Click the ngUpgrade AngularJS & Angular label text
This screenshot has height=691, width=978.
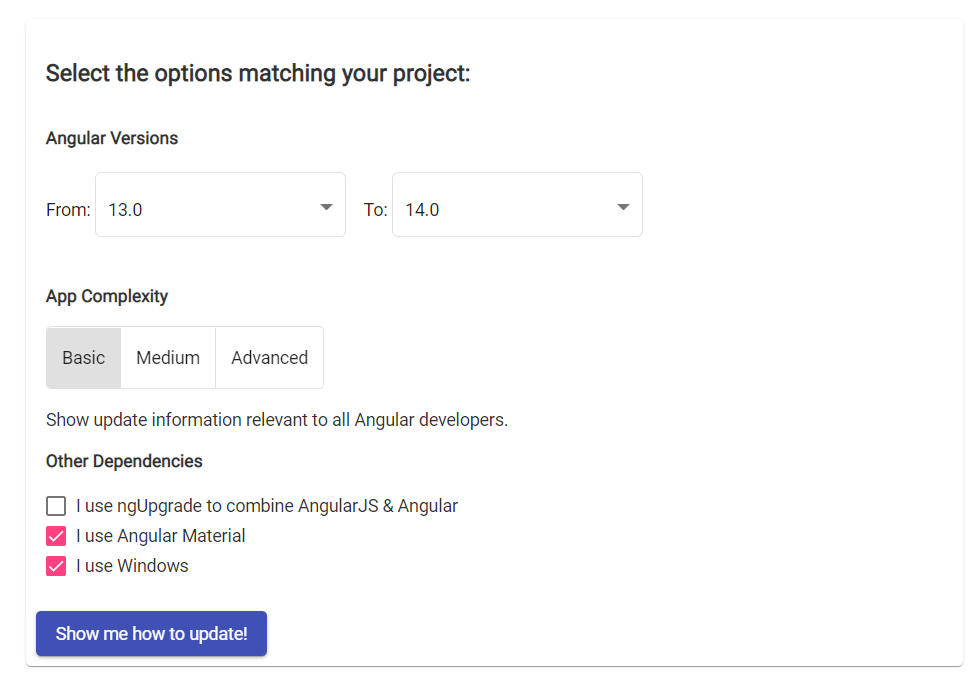(x=266, y=506)
